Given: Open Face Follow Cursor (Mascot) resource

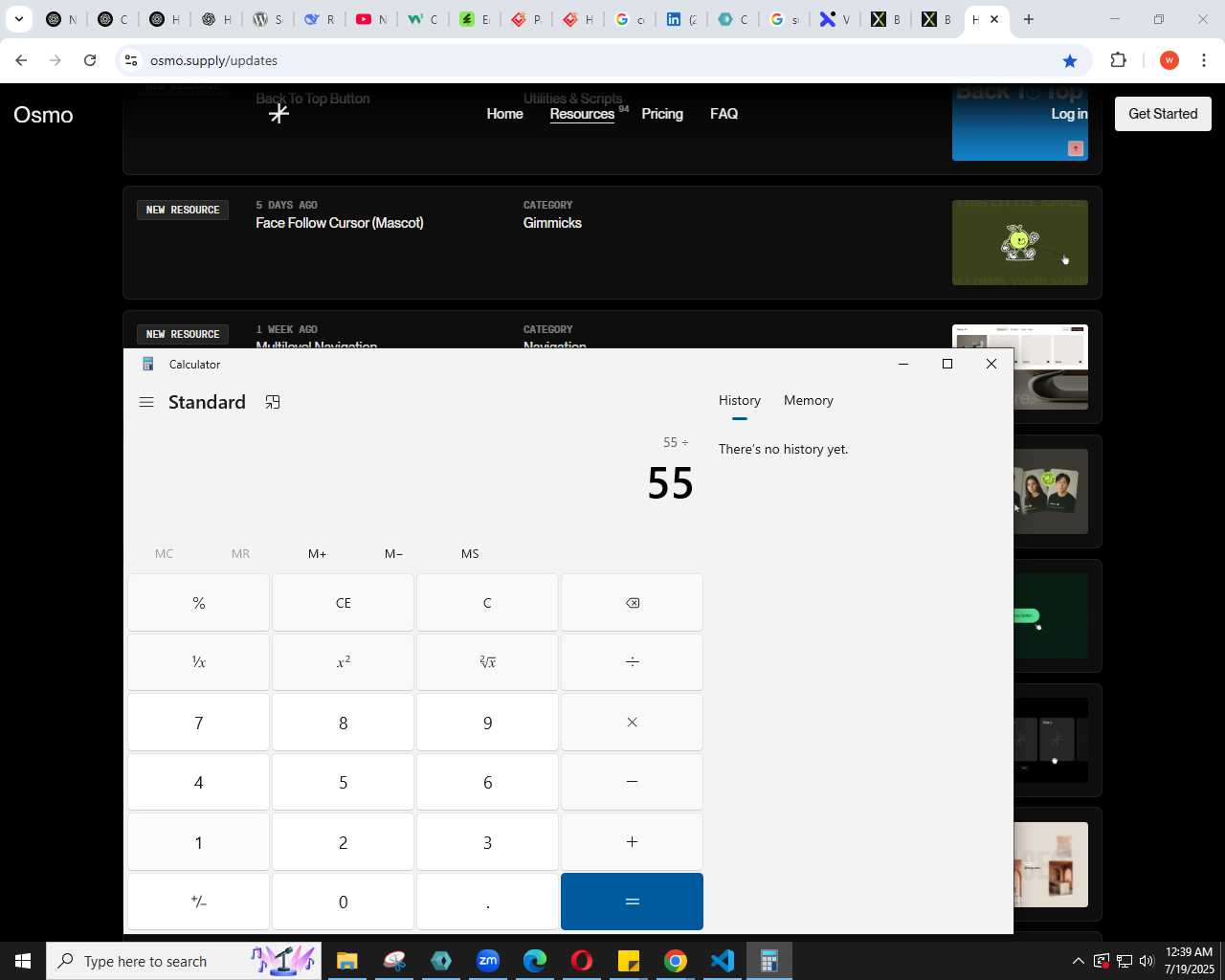Looking at the screenshot, I should (339, 223).
